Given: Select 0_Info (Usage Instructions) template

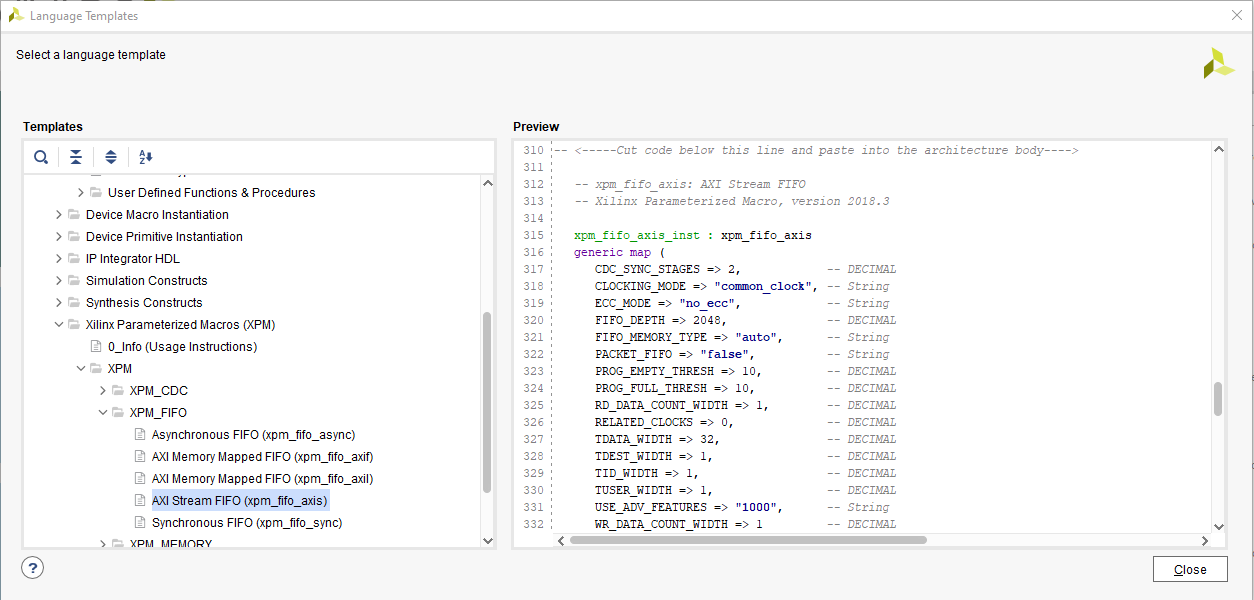Looking at the screenshot, I should coord(183,347).
